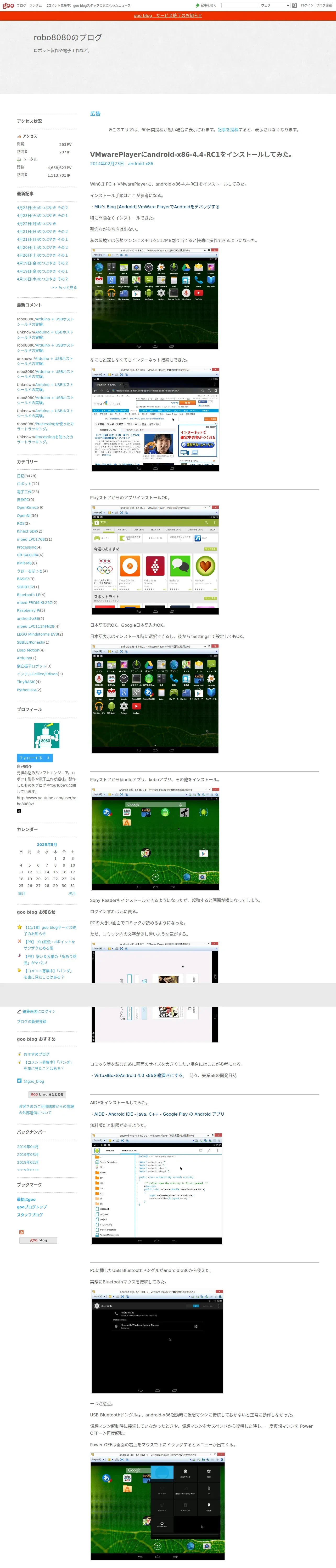
Task: Open the おすすめブログ link
Action: click(x=37, y=1054)
